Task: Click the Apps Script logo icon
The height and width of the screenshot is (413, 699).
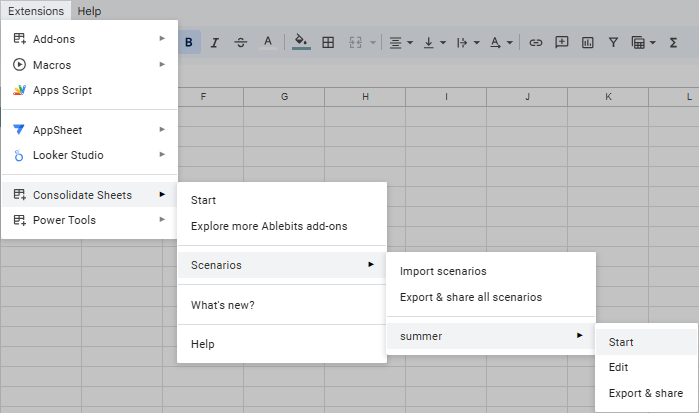Action: coord(19,90)
